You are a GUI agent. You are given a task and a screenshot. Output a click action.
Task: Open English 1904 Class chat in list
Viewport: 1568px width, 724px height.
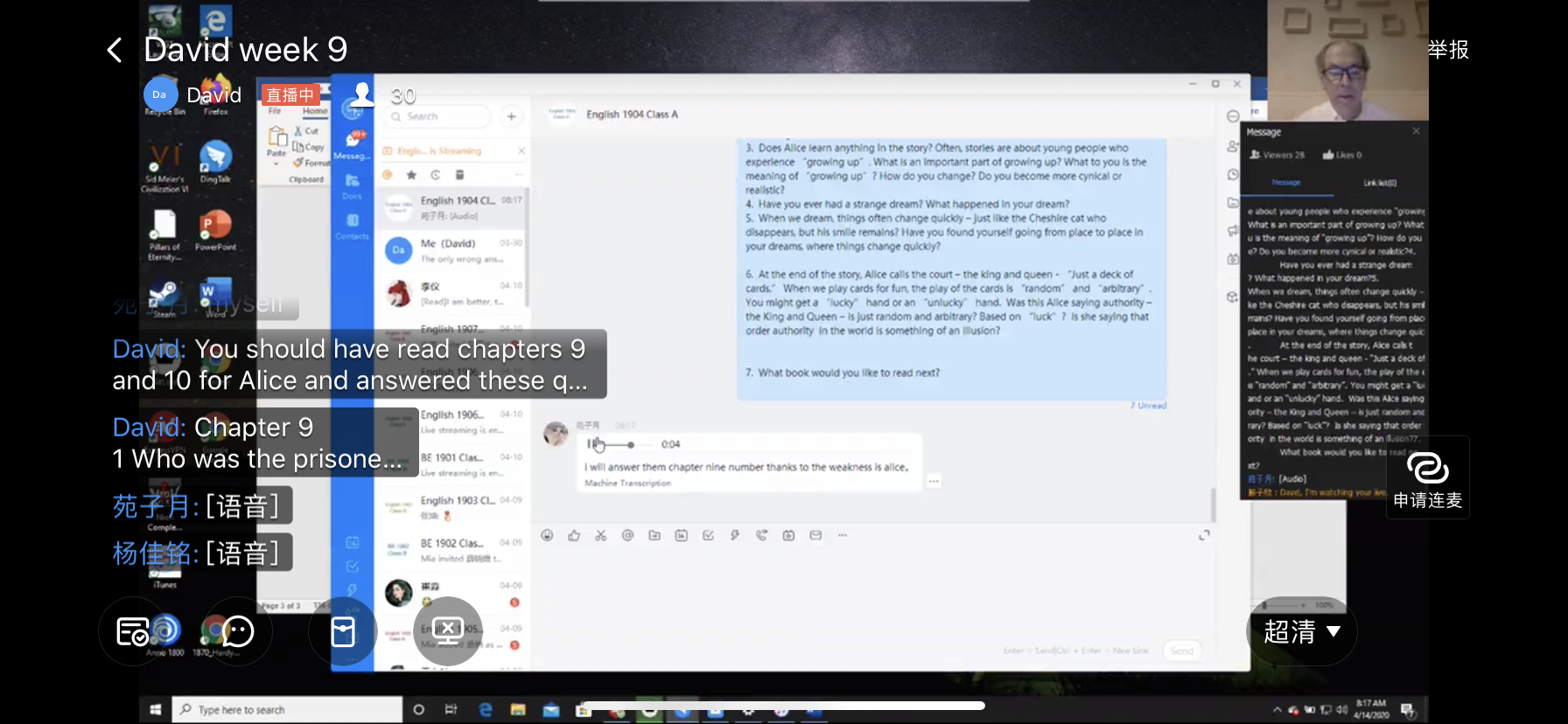tap(452, 207)
